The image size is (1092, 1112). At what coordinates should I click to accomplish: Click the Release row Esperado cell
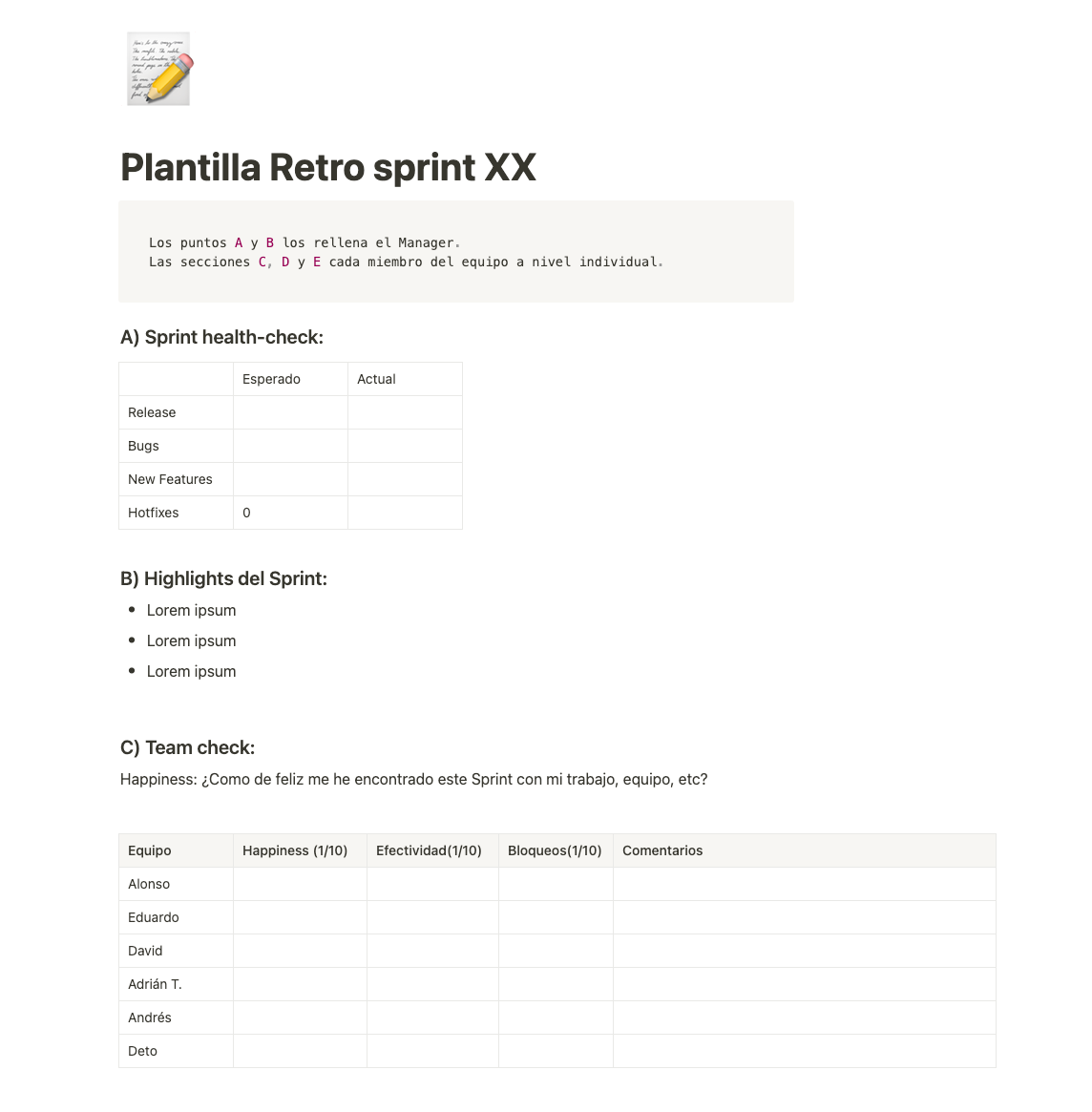[291, 412]
